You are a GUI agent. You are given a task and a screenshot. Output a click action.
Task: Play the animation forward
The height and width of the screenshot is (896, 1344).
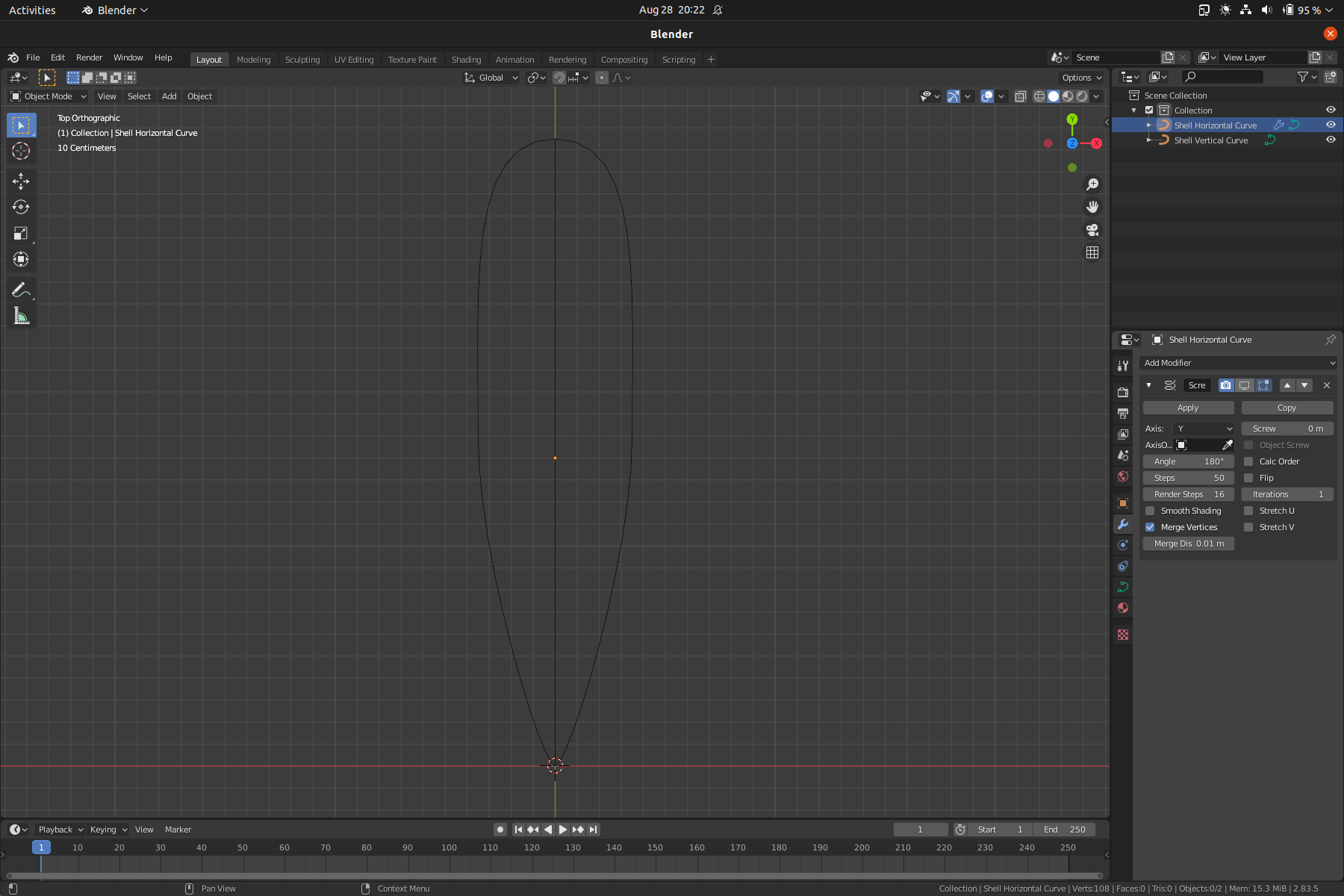pos(563,830)
